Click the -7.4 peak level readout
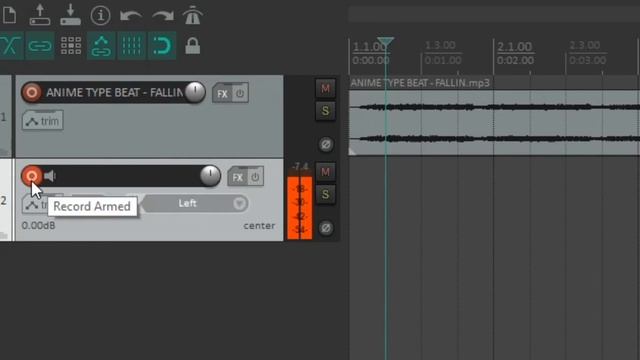This screenshot has width=640, height=360. click(x=300, y=167)
